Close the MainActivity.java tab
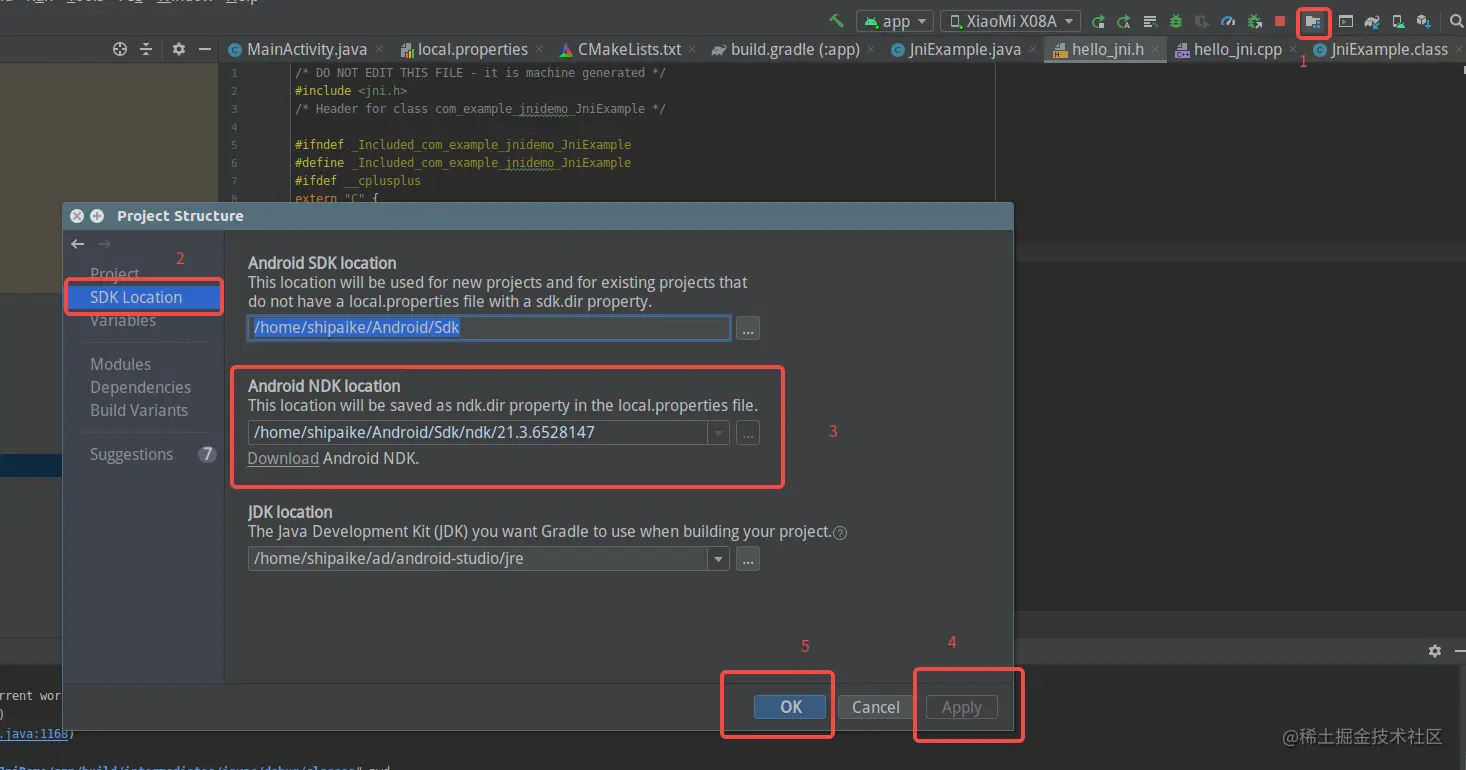 [381, 49]
